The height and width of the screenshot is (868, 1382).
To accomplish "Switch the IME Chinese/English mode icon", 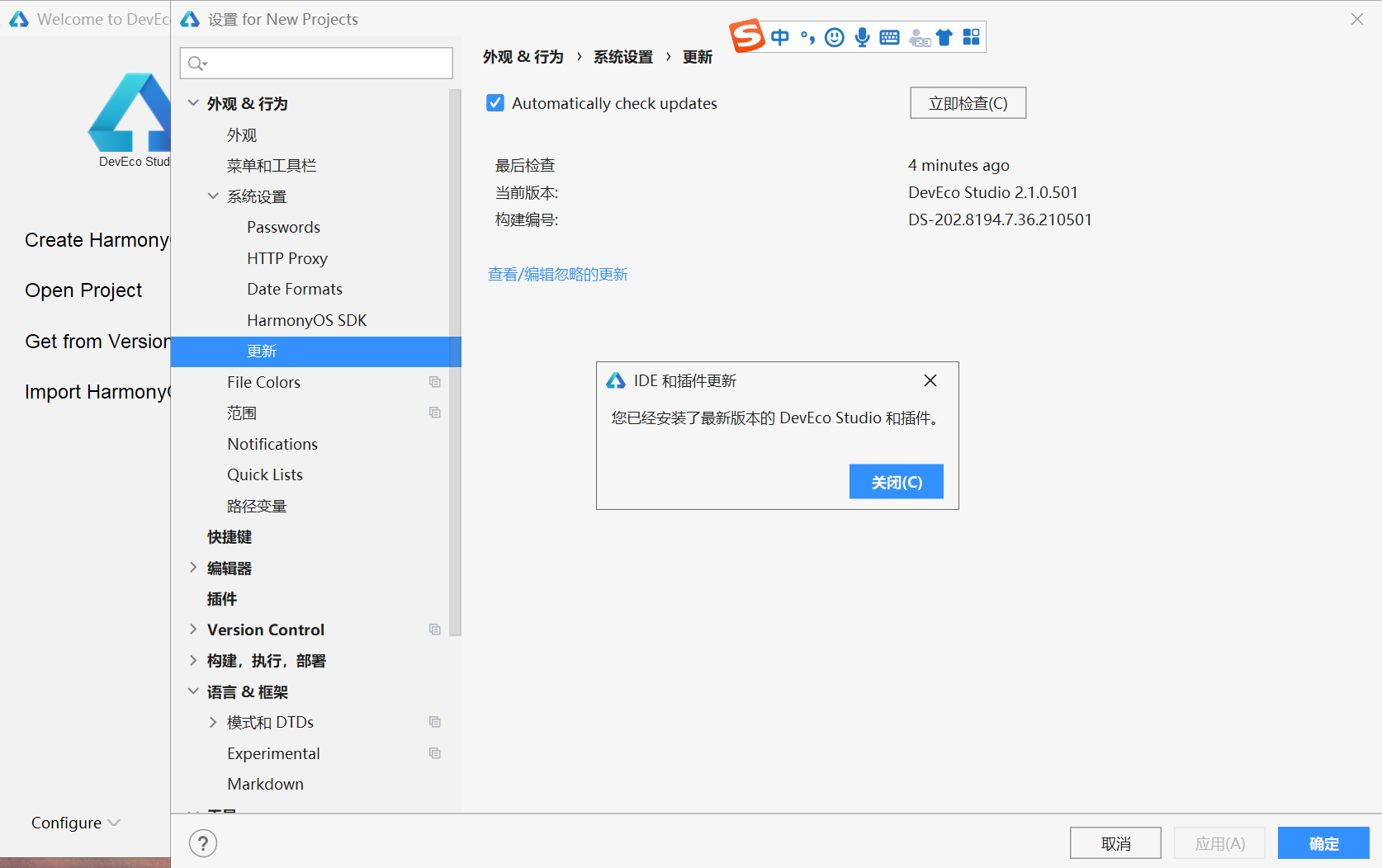I will point(780,37).
